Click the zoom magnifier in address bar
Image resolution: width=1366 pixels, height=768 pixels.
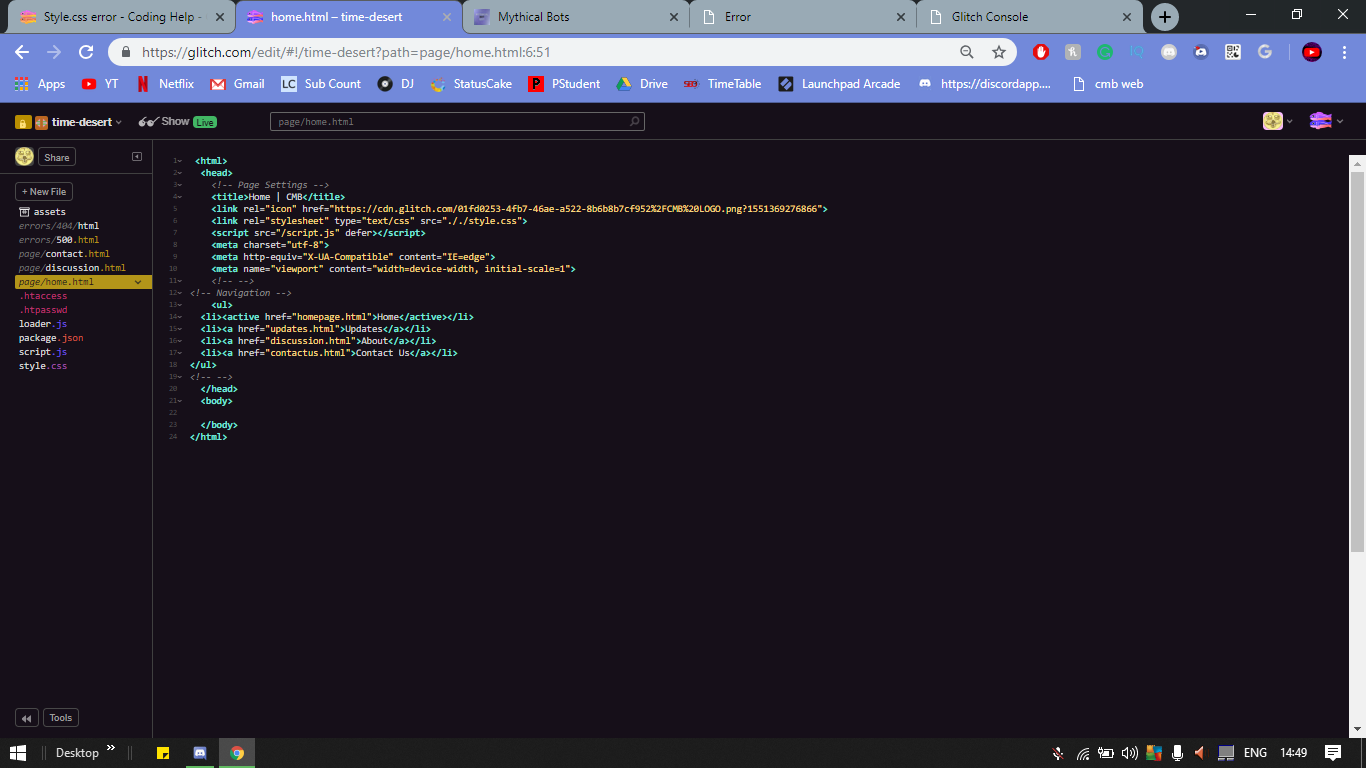[966, 52]
